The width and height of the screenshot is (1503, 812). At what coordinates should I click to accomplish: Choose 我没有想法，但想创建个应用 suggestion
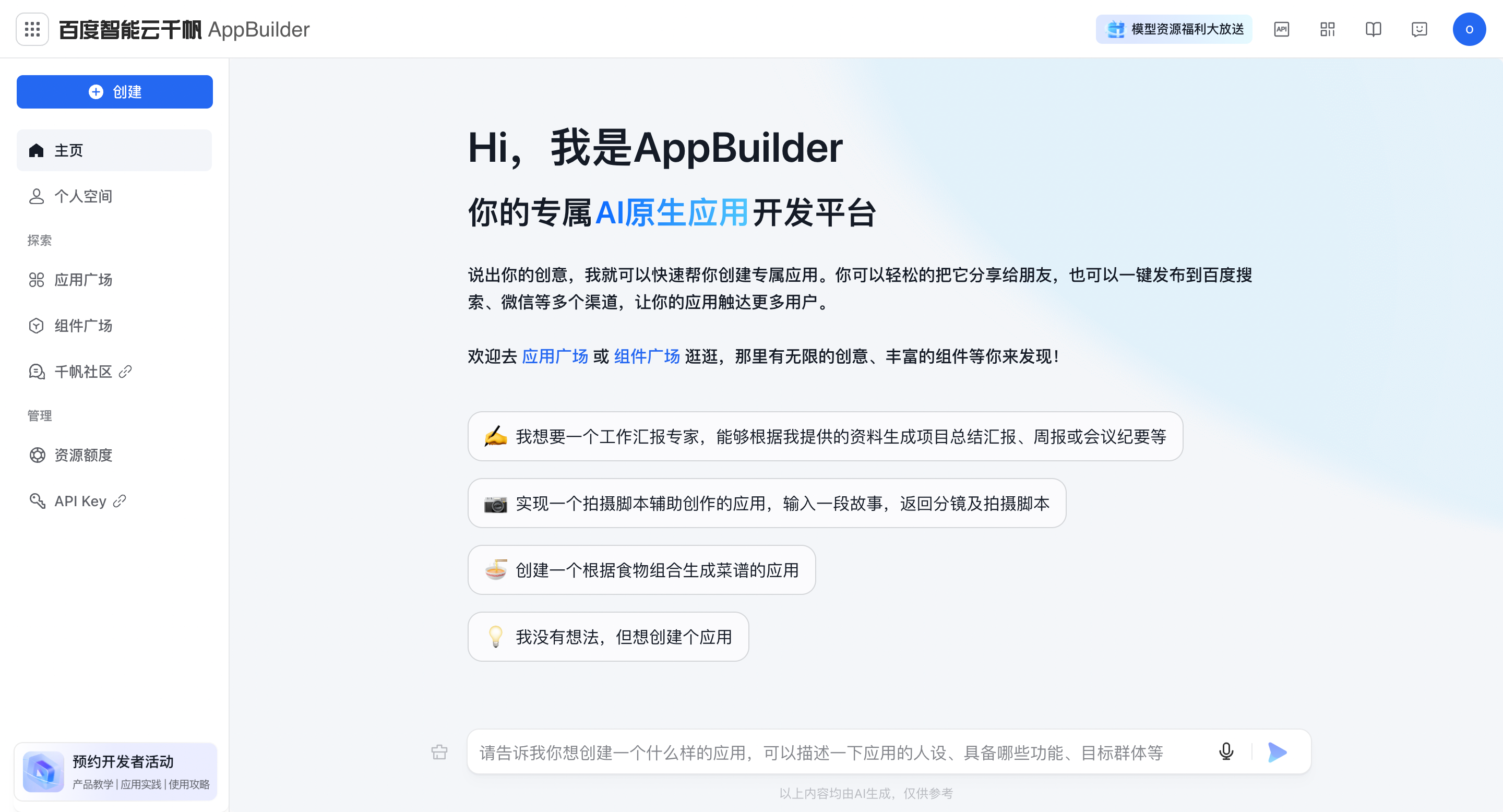tap(608, 637)
